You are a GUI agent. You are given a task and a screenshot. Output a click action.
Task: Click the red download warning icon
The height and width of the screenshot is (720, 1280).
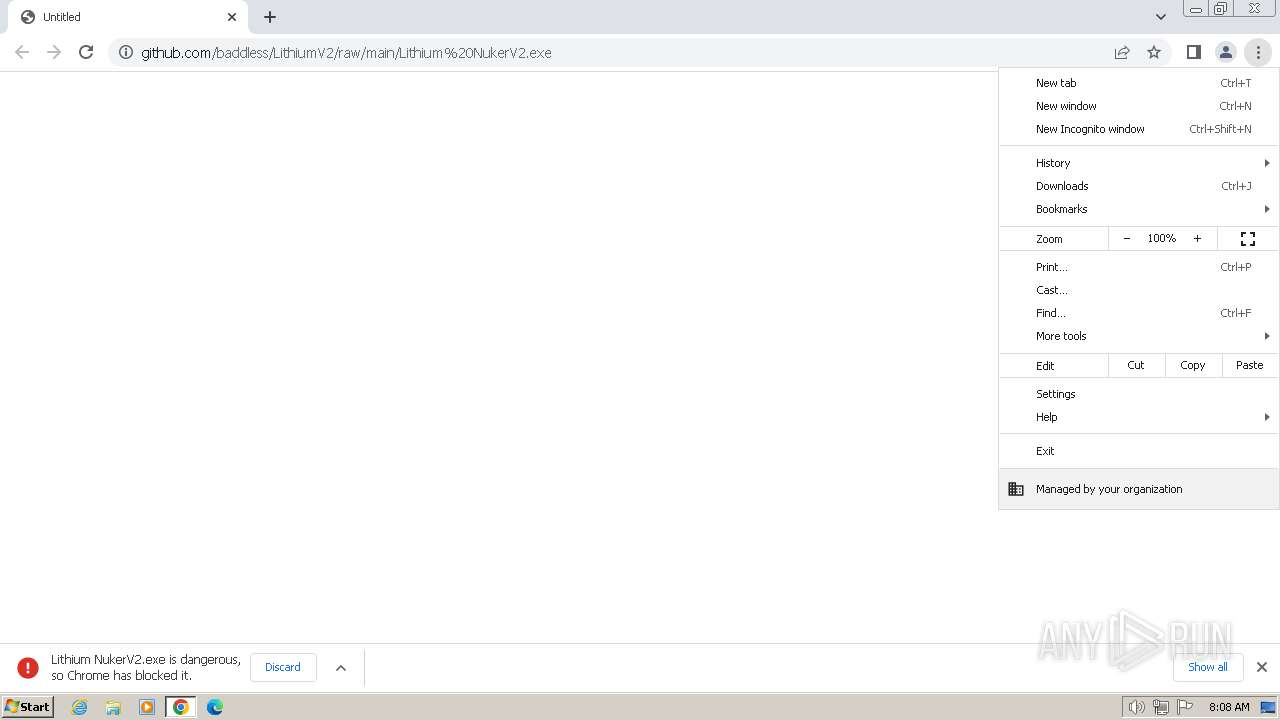point(28,667)
